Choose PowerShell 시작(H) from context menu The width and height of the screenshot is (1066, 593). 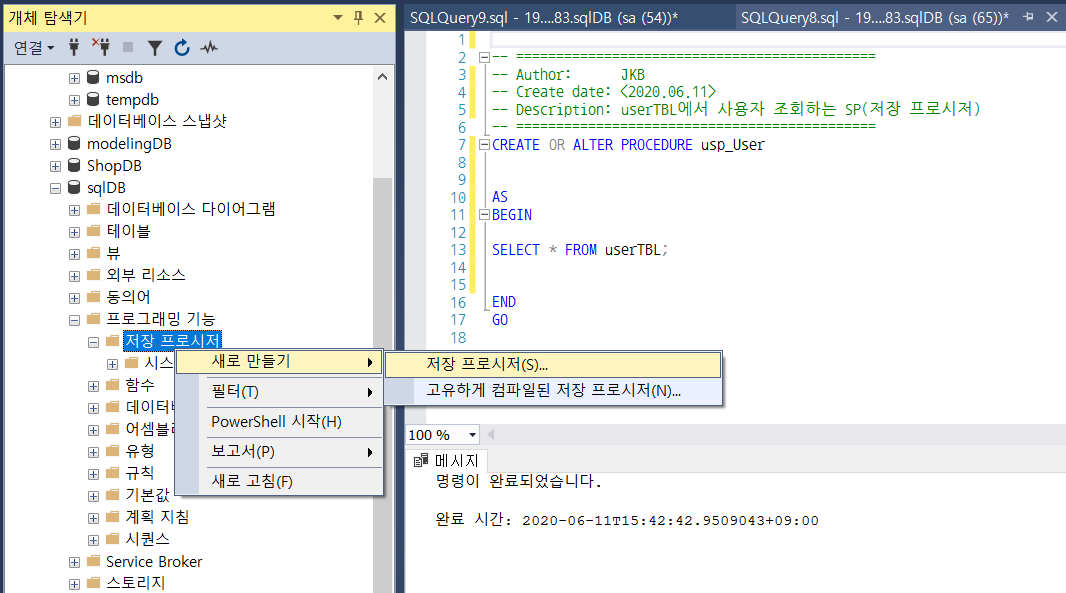point(278,422)
